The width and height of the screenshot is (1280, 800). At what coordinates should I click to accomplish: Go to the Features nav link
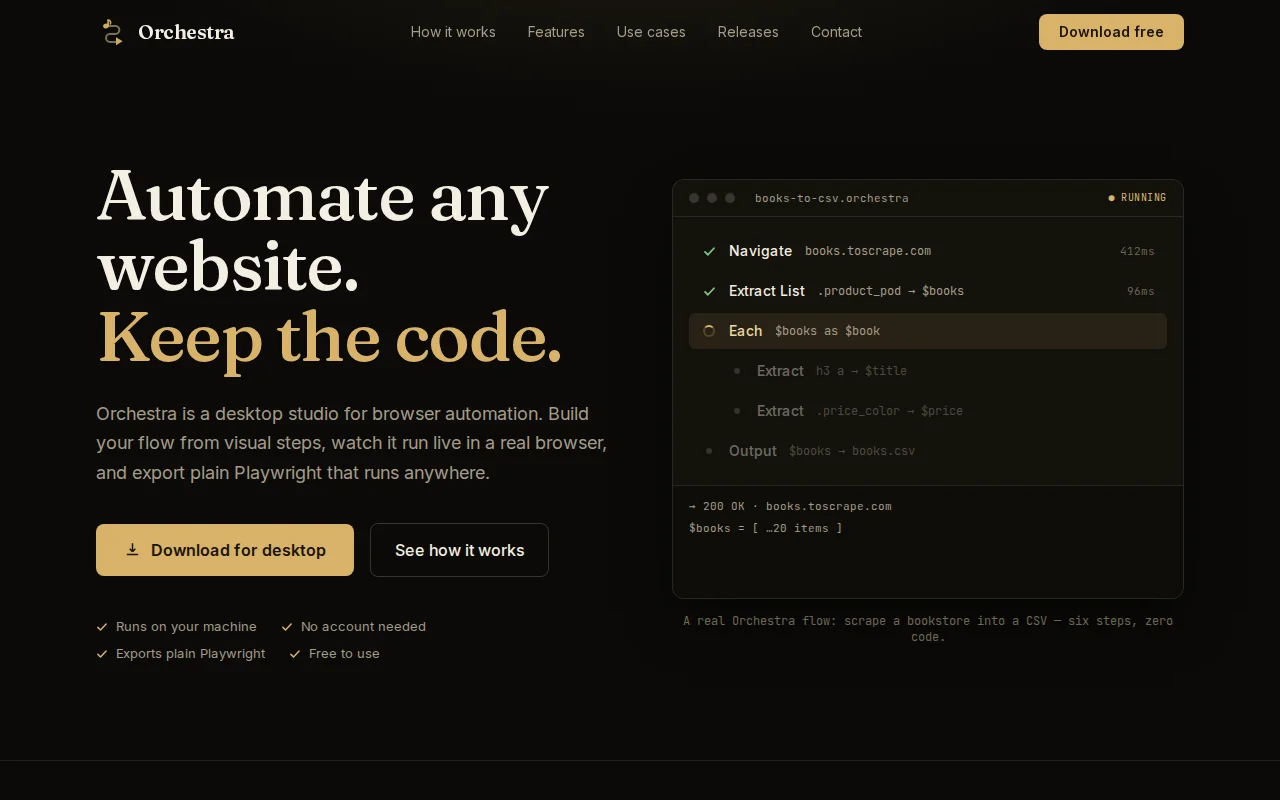pyautogui.click(x=556, y=32)
